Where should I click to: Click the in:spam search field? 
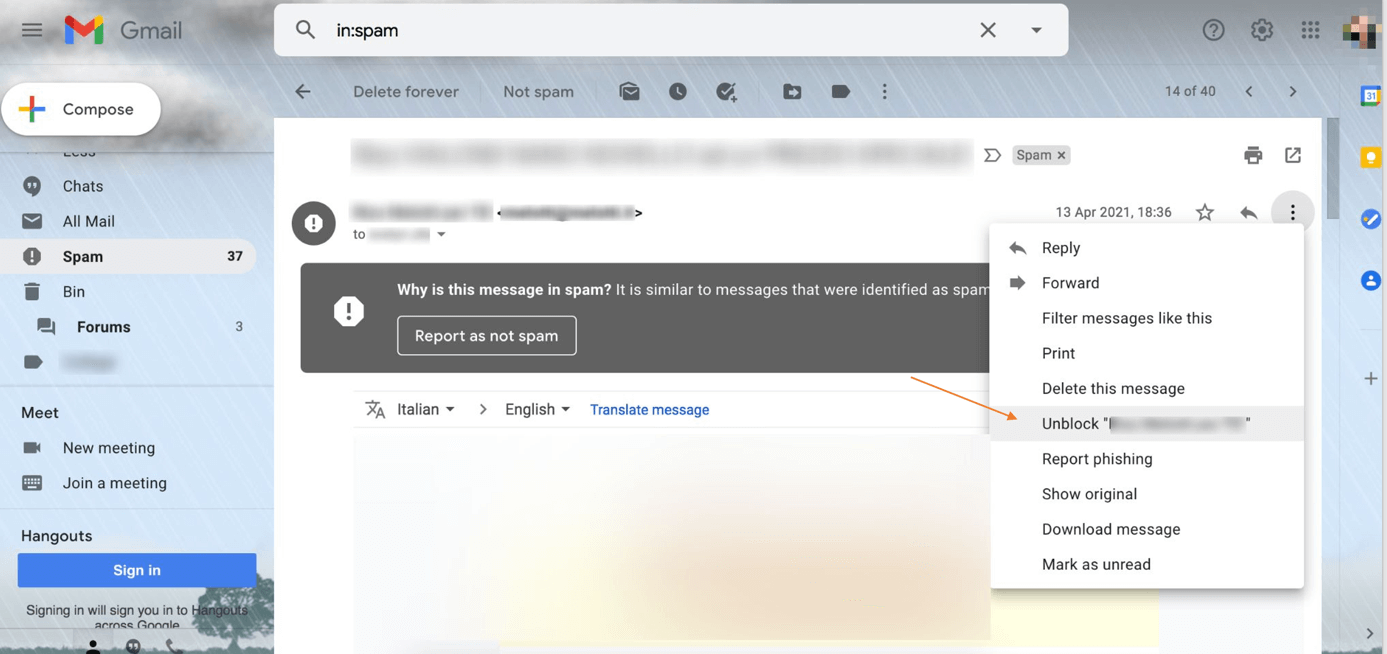[x=650, y=30]
